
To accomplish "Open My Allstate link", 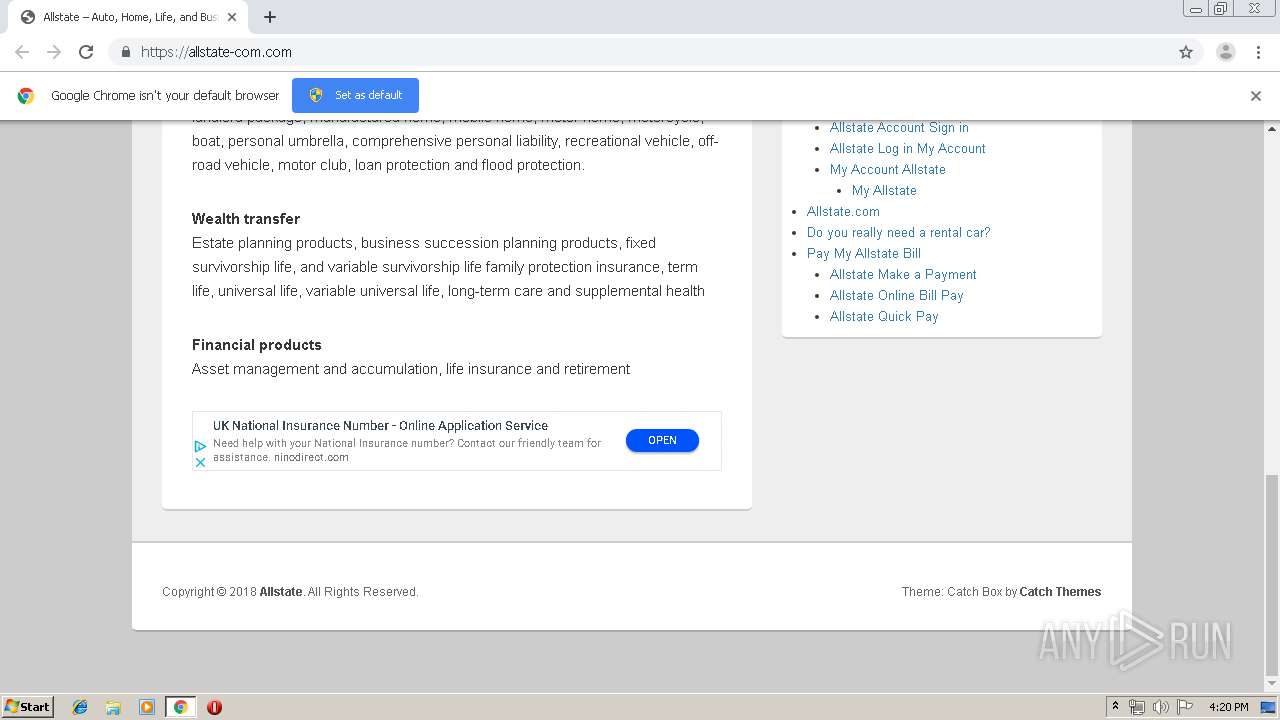I will click(884, 190).
